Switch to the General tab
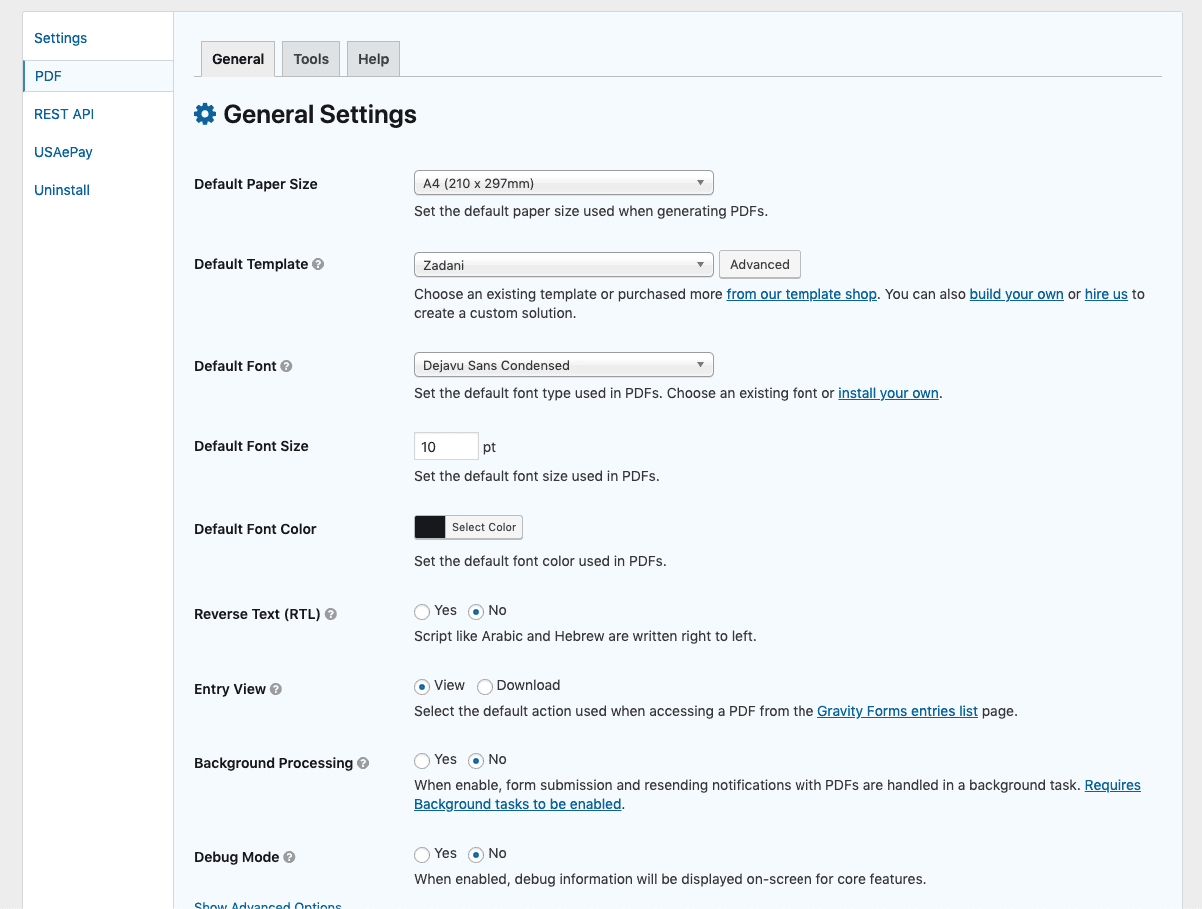1202x909 pixels. (238, 59)
